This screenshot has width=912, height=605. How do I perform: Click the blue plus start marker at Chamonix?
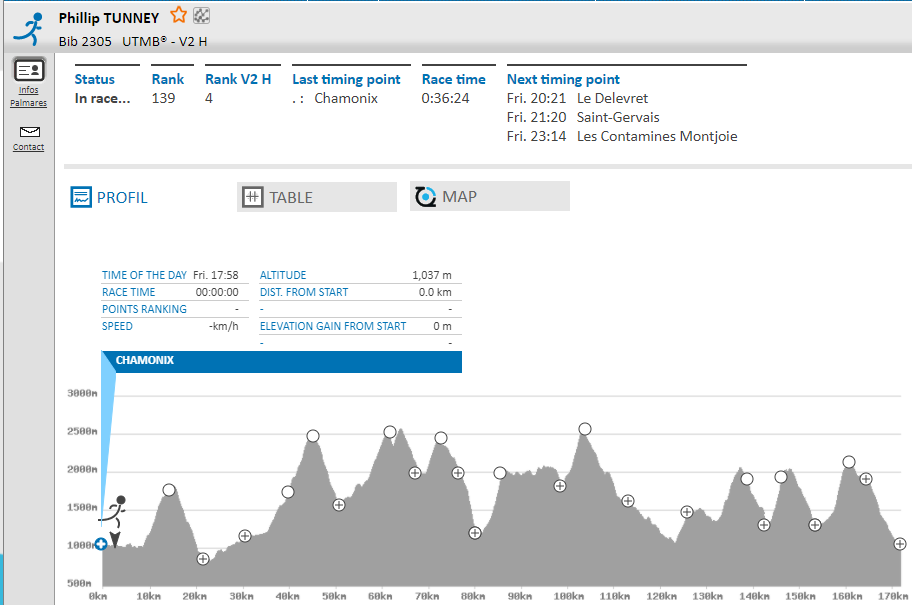101,544
